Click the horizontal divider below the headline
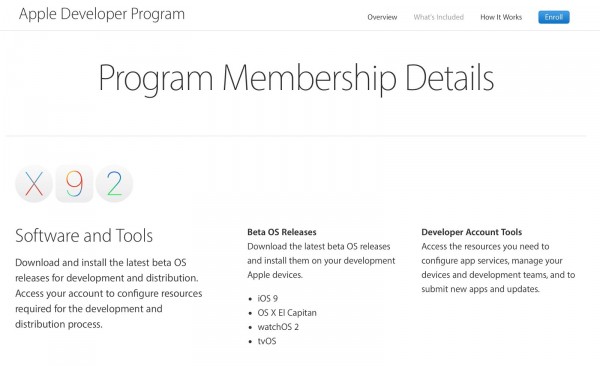Image resolution: width=600 pixels, height=366 pixels. [296, 136]
